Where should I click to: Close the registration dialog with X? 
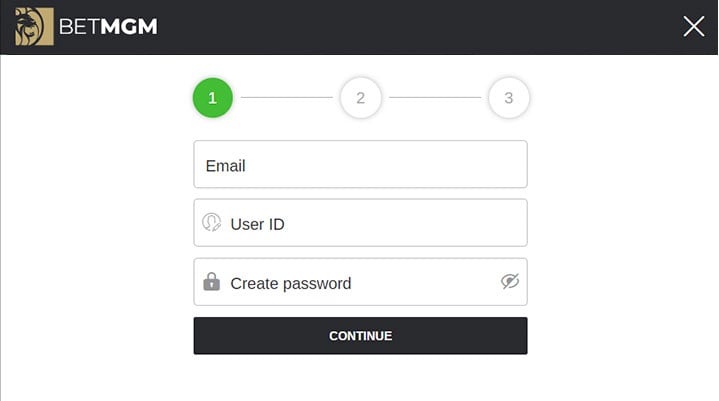[694, 27]
